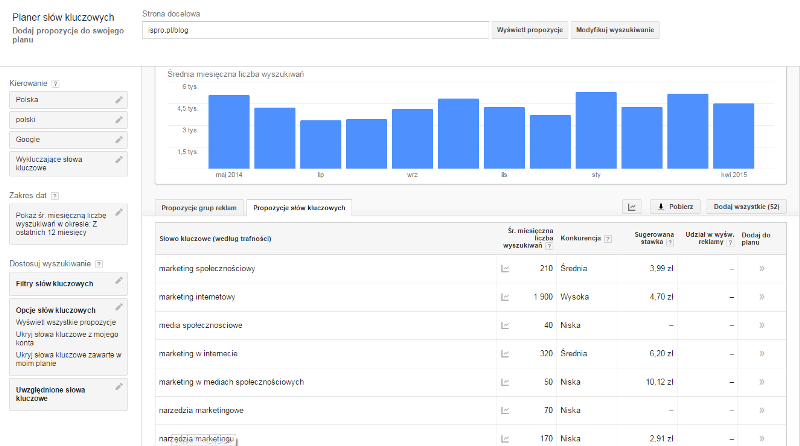Show trend chart for narzędzia marketingu
The width and height of the screenshot is (800, 446).
[x=505, y=438]
